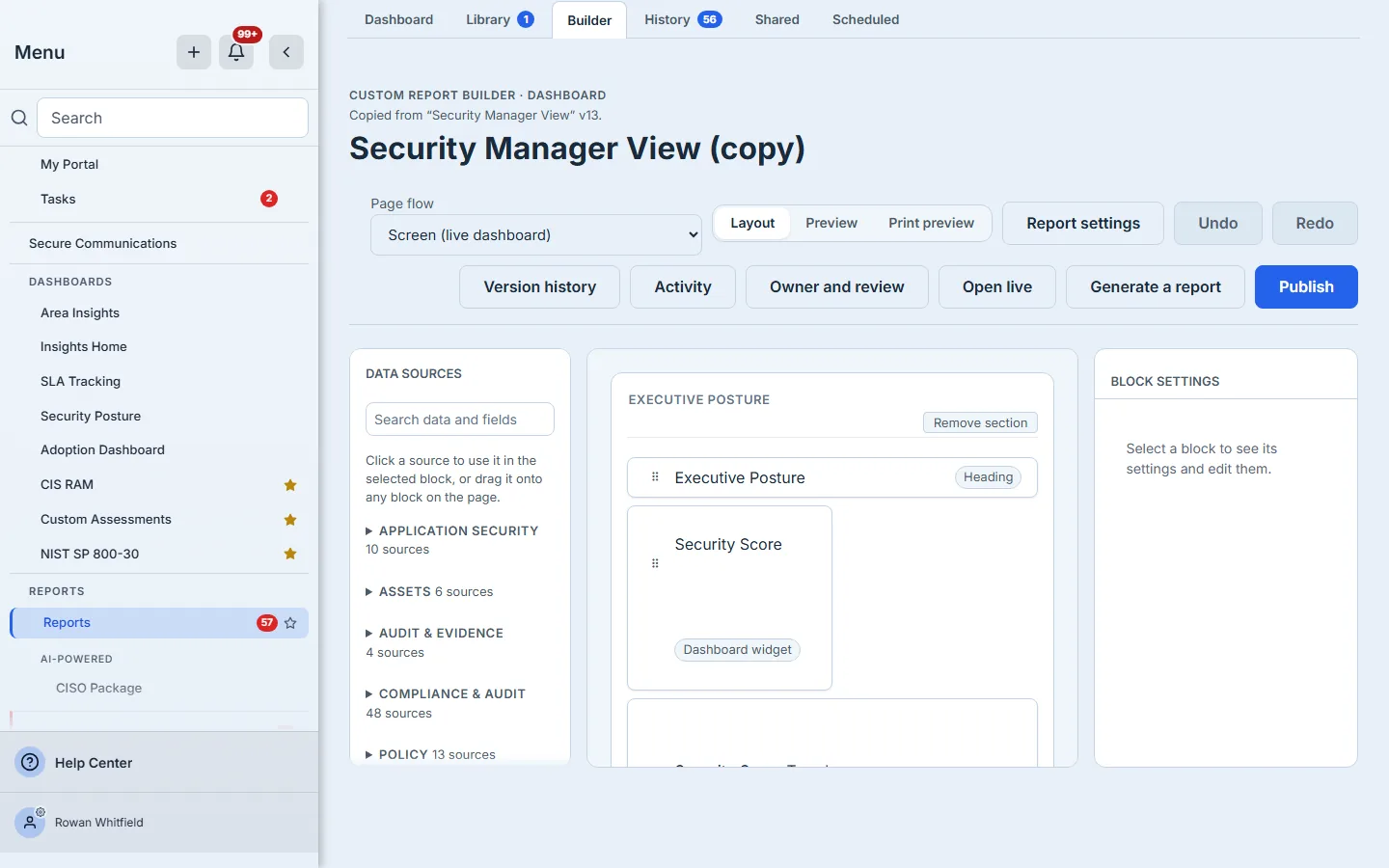Open the History tab
1389x868 pixels.
(x=683, y=19)
